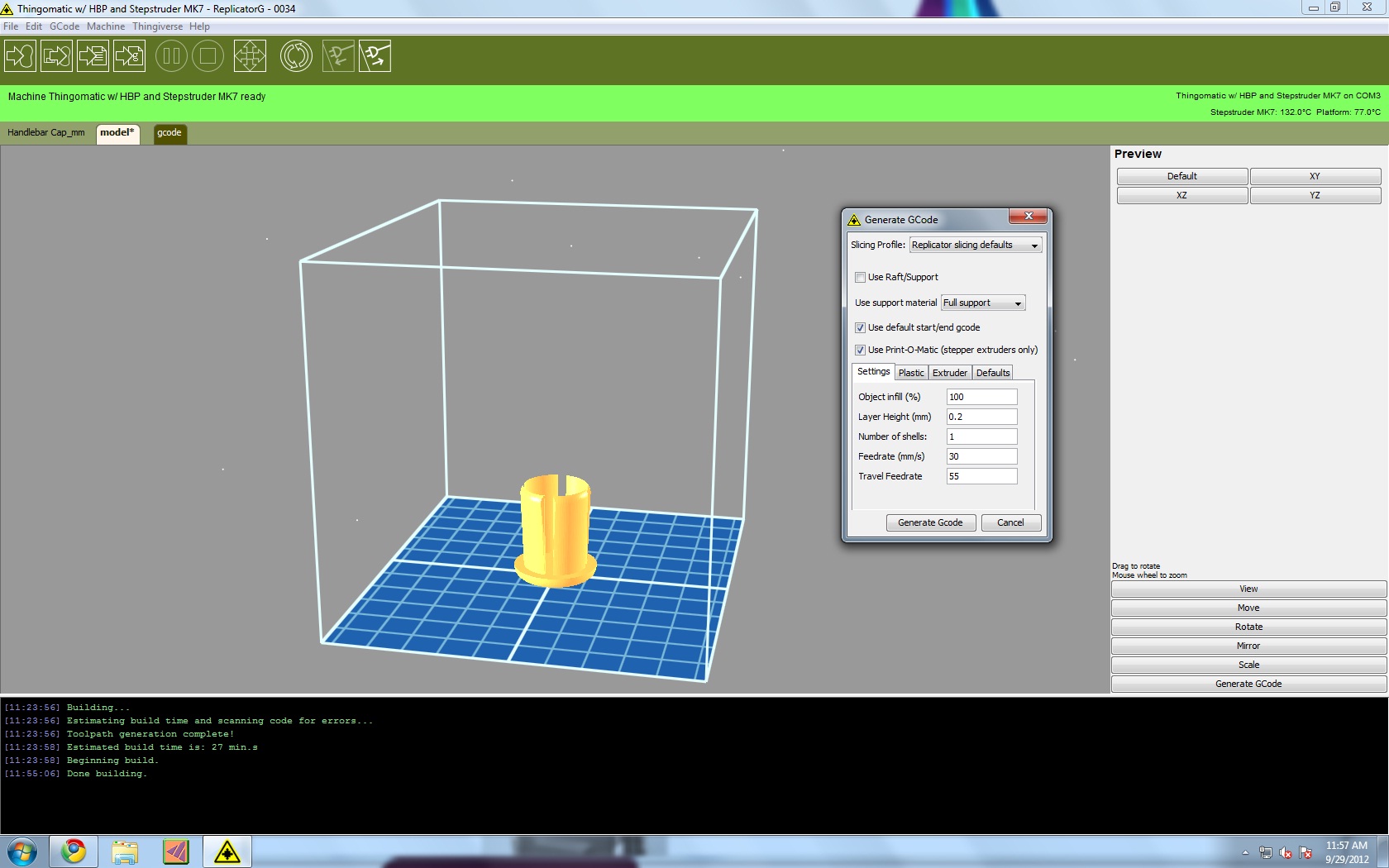Click the Move button

point(1248,608)
